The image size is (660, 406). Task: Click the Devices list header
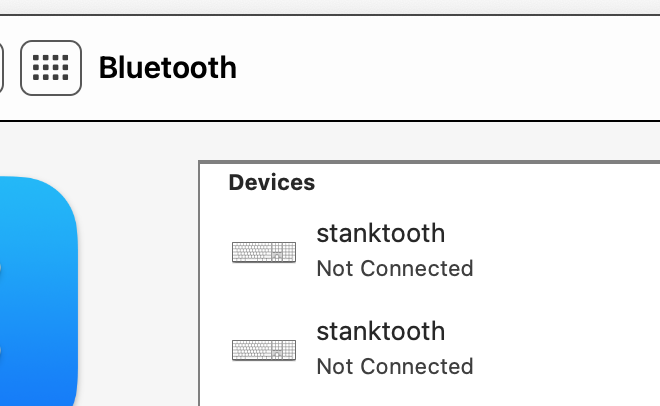point(271,182)
